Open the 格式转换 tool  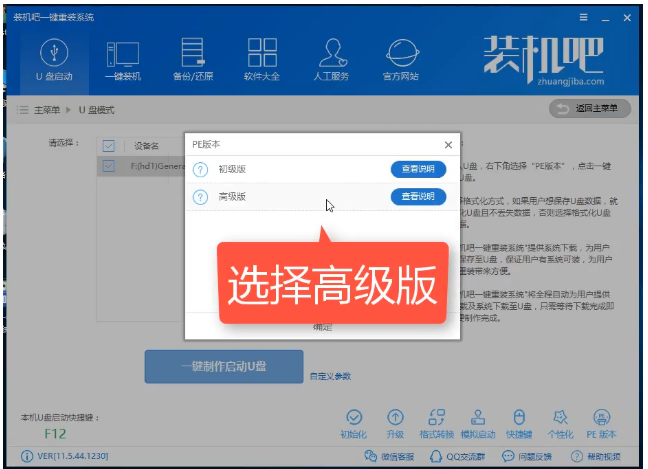pyautogui.click(x=435, y=417)
